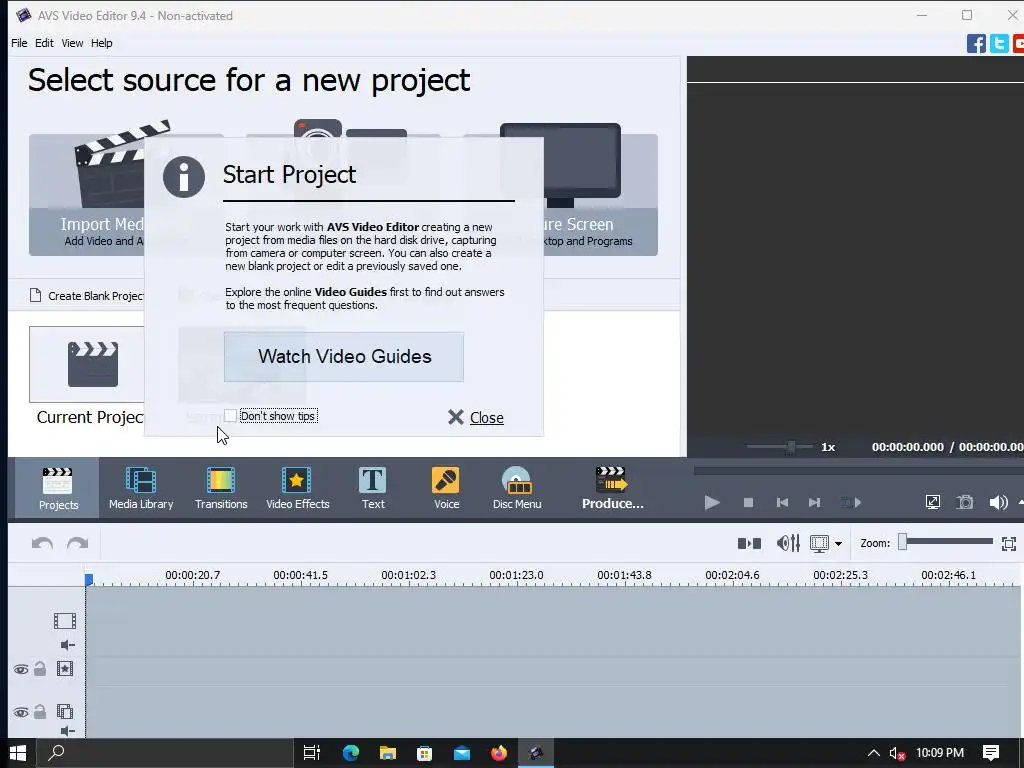Hide the video overlay track
The width and height of the screenshot is (1024, 768).
click(x=21, y=712)
